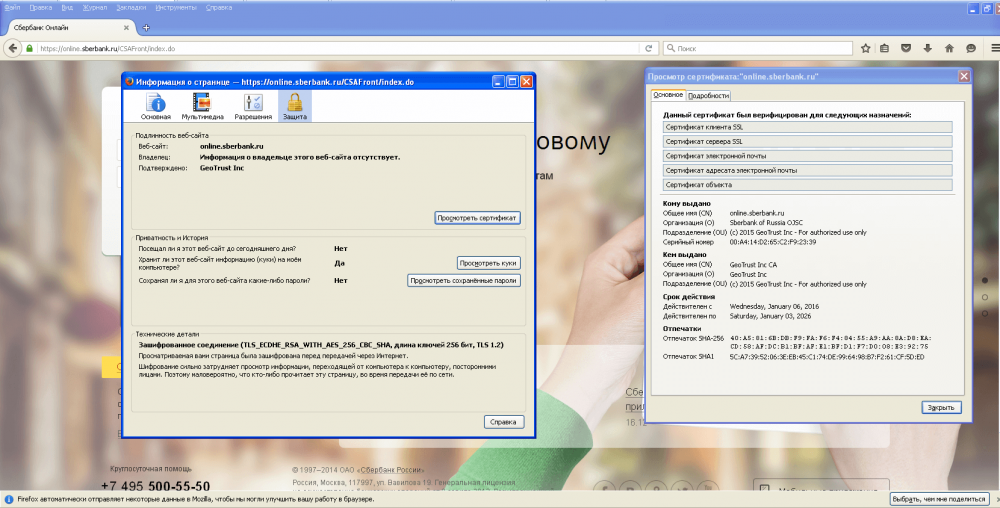Close the certificate viewer window
Screen dimensions: 1000x508
pos(964,76)
